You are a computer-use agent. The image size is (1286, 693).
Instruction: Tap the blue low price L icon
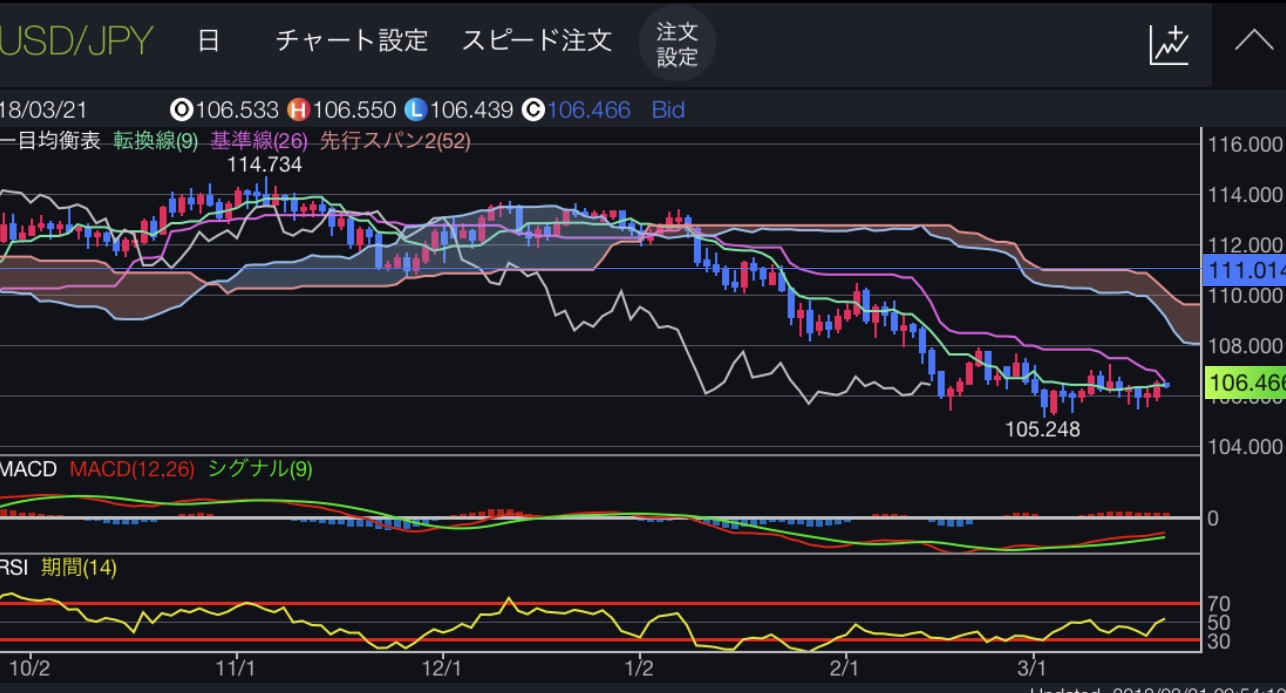tap(416, 110)
